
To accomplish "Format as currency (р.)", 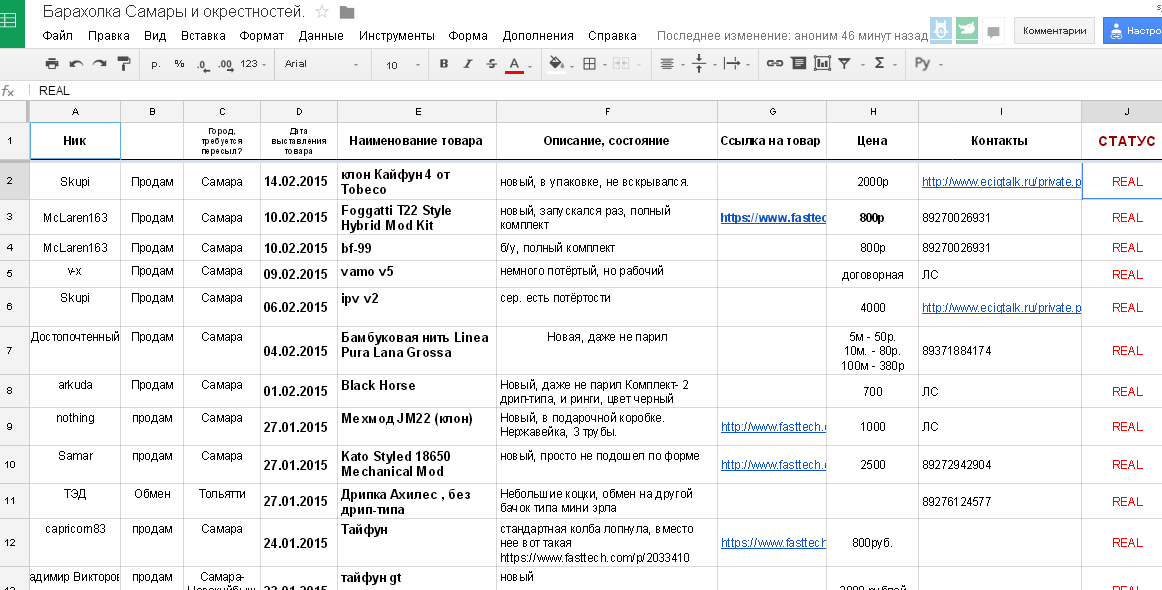I will (156, 64).
